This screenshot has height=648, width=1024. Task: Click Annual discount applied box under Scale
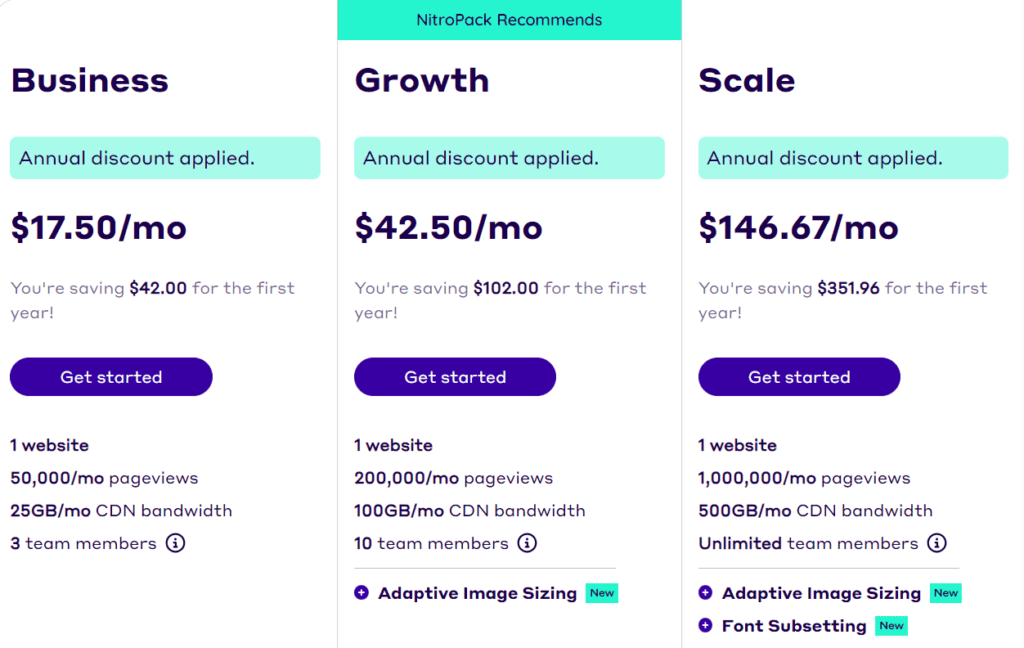pos(853,158)
